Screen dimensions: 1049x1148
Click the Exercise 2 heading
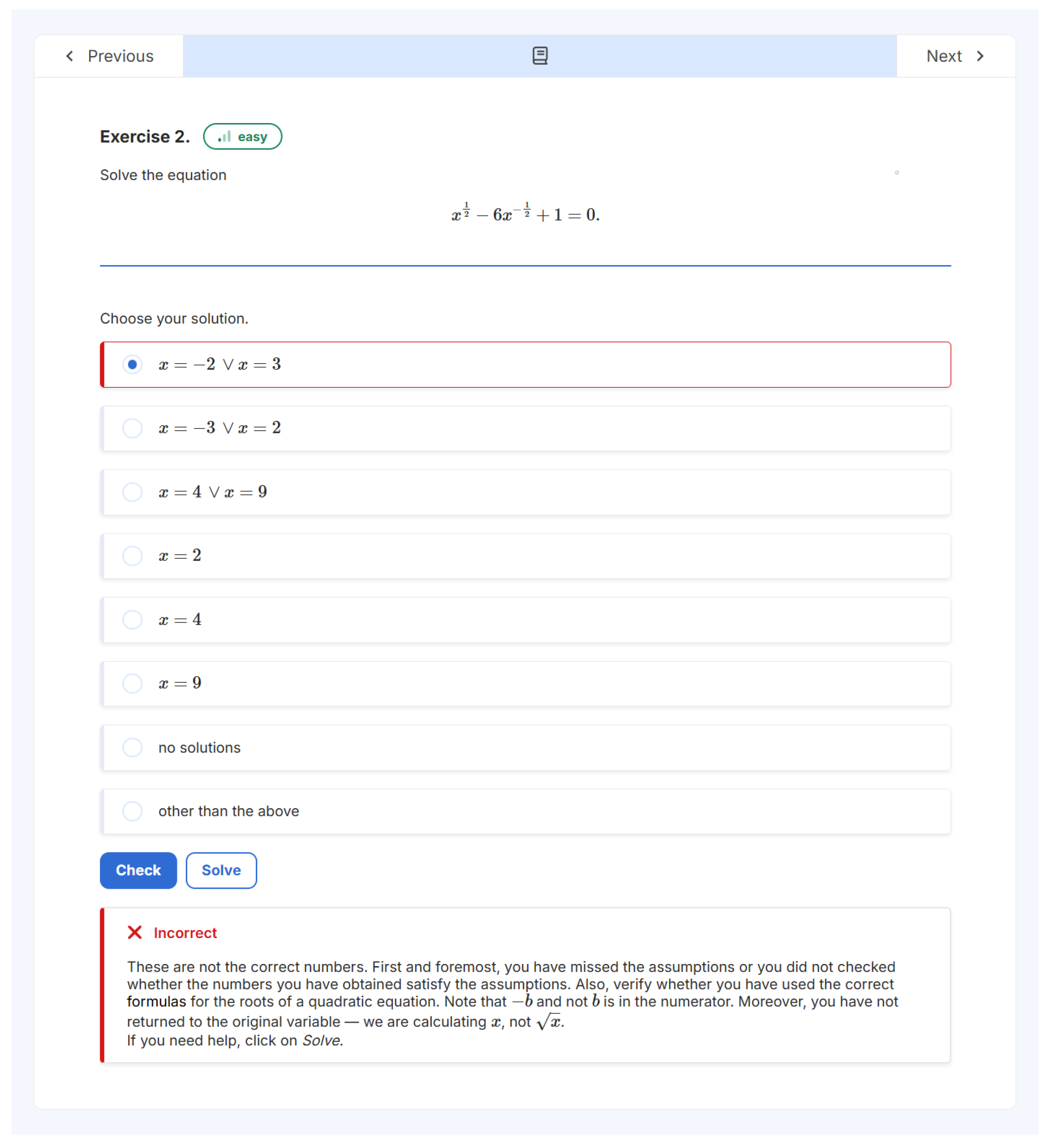click(x=145, y=137)
